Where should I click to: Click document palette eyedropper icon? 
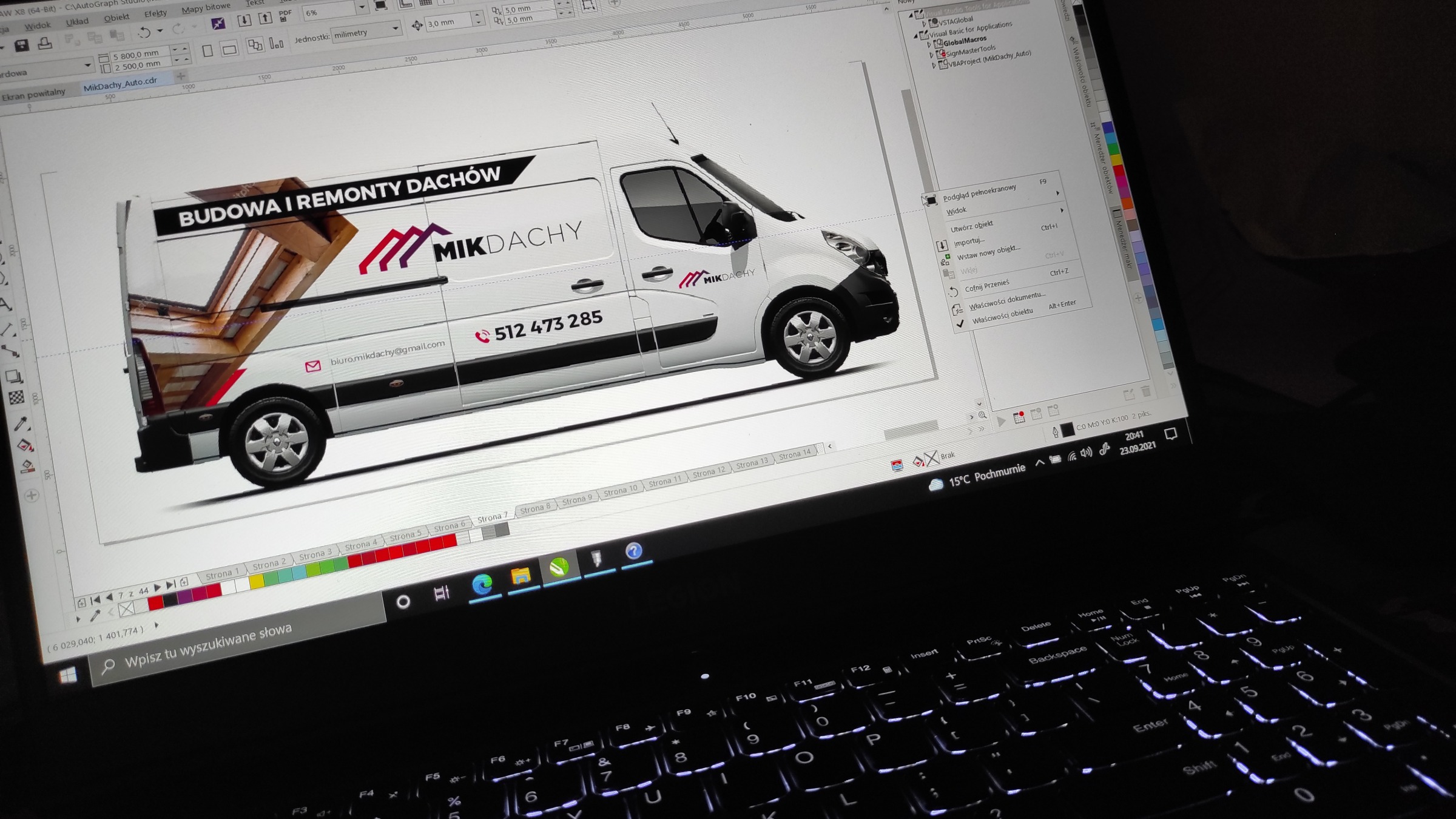[95, 616]
